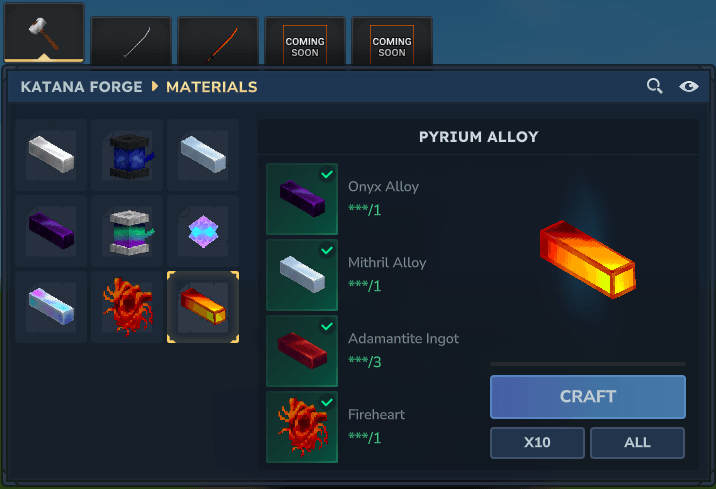Screen dimensions: 716x489
Task: Craft everything with the ALL button
Action: coord(637,442)
